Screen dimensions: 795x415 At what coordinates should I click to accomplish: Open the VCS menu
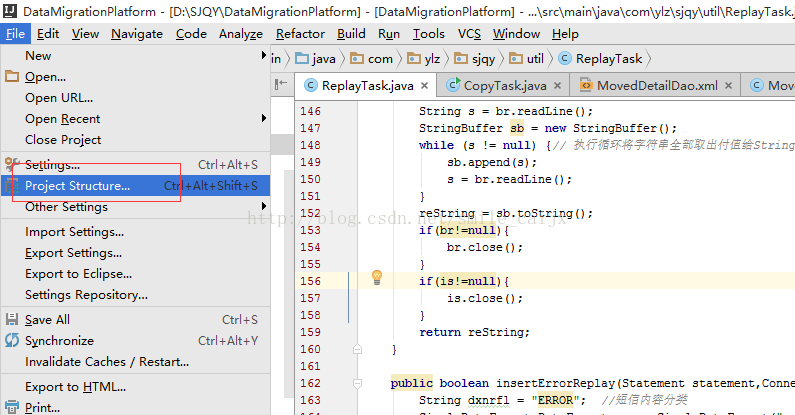click(469, 34)
